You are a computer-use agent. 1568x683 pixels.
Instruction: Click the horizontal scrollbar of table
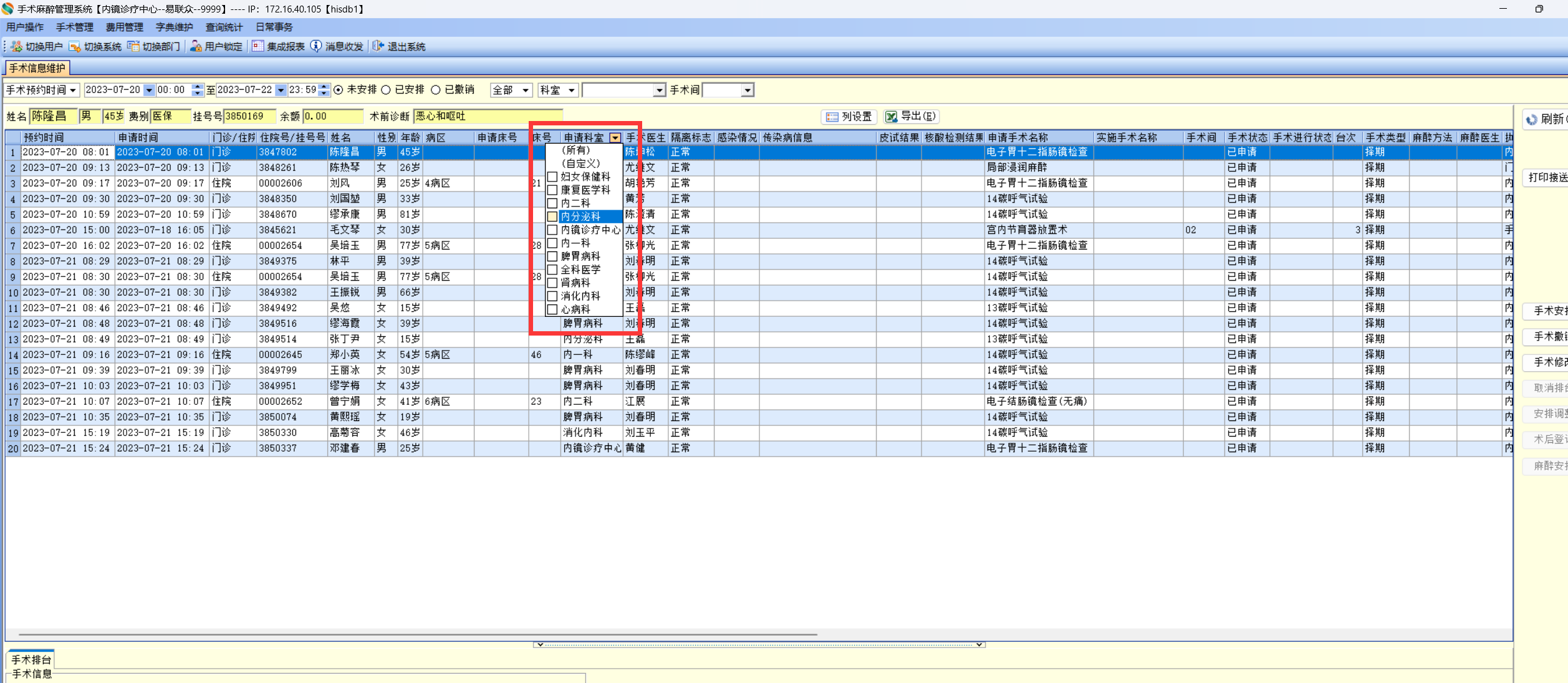(418, 634)
